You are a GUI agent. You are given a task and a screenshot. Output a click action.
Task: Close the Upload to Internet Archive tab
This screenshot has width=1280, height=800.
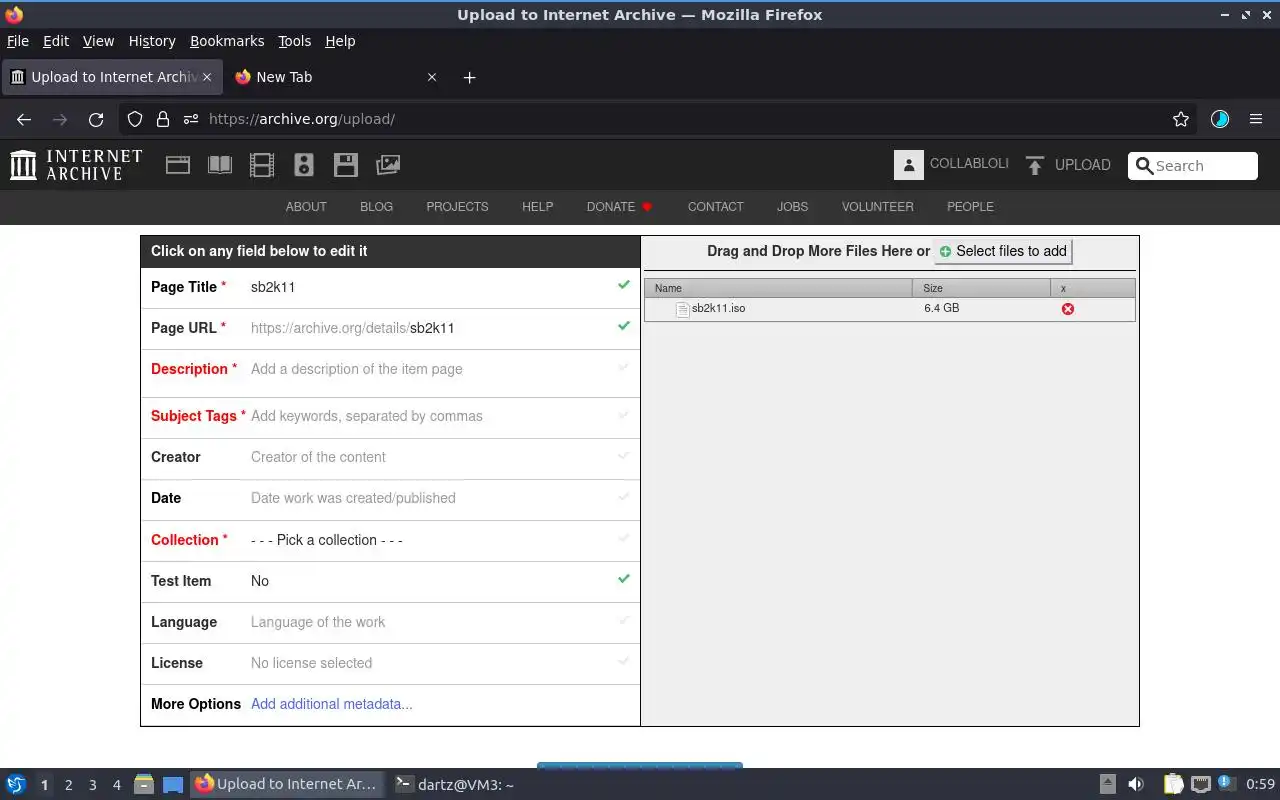[207, 77]
